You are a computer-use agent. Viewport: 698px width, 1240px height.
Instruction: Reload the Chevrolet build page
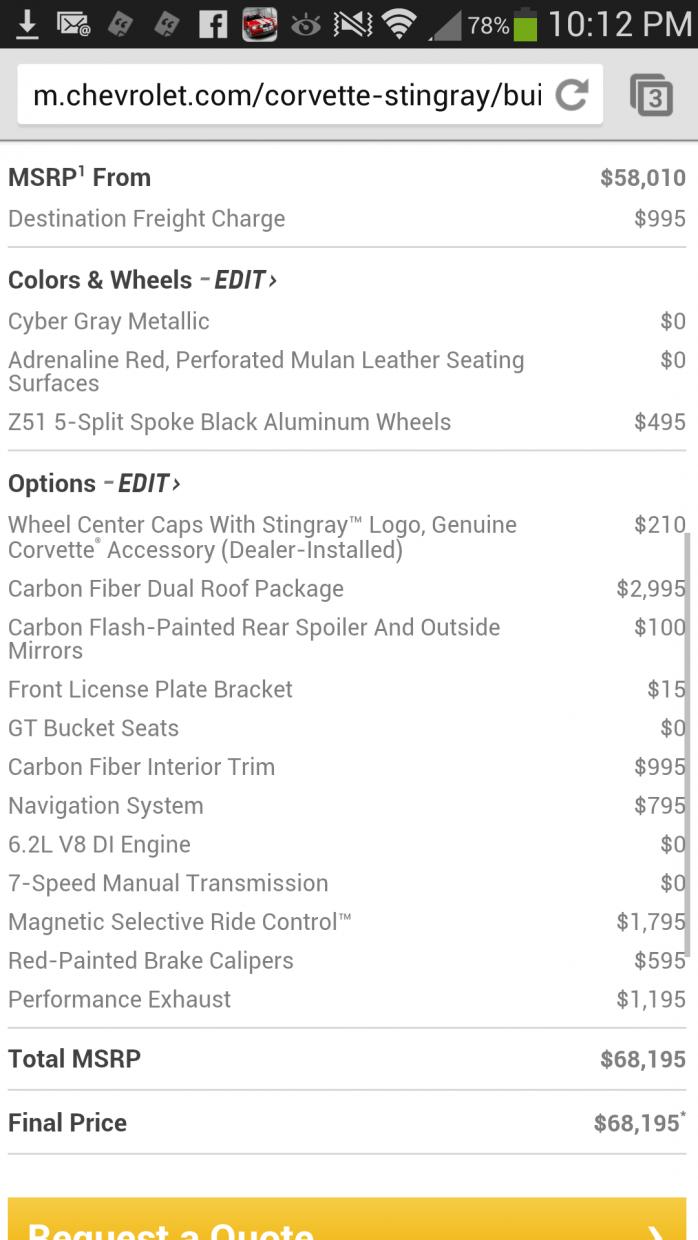570,96
